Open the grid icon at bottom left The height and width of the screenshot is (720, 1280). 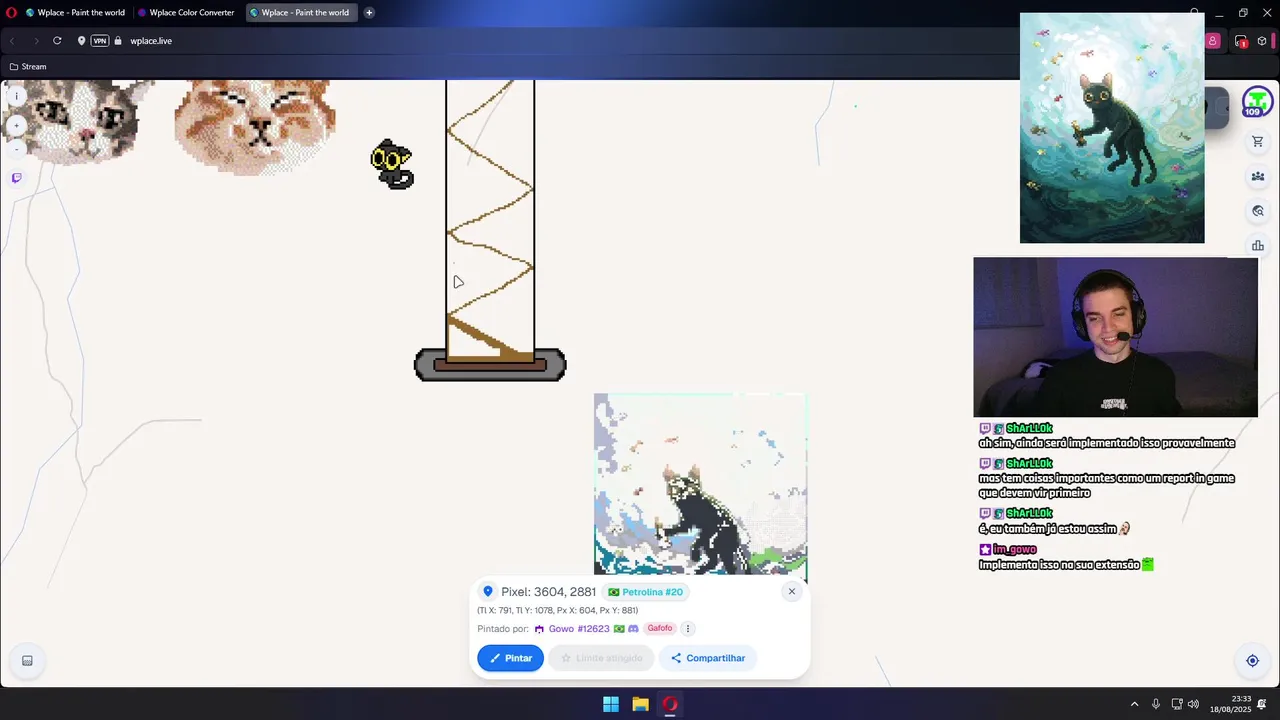[x=27, y=660]
